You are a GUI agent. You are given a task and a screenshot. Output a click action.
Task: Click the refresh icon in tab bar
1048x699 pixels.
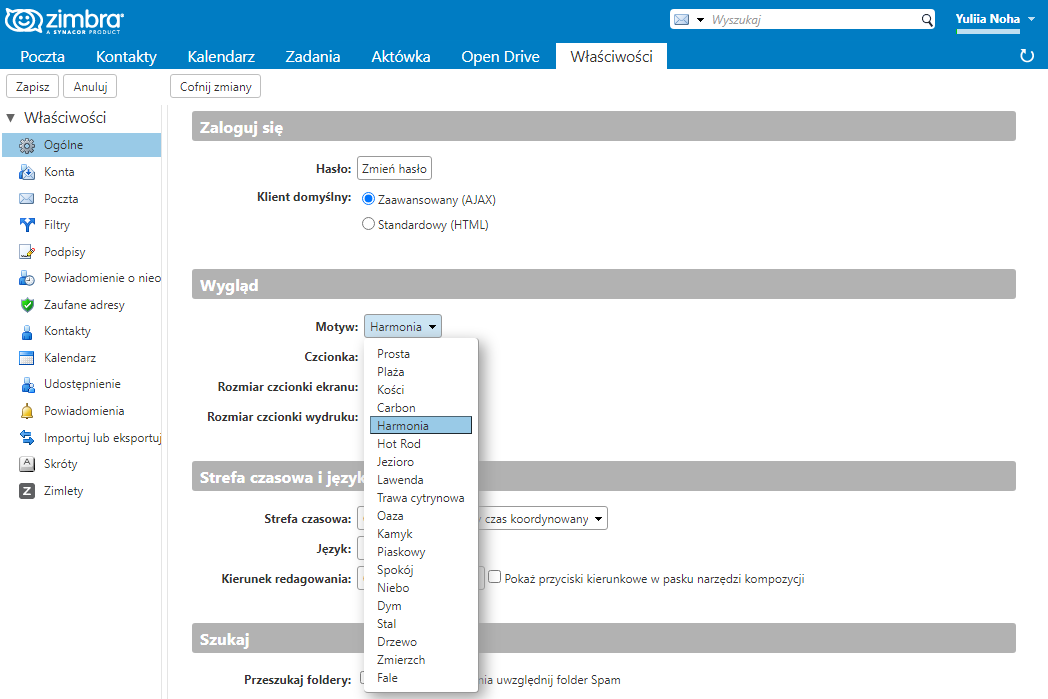coord(1026,56)
